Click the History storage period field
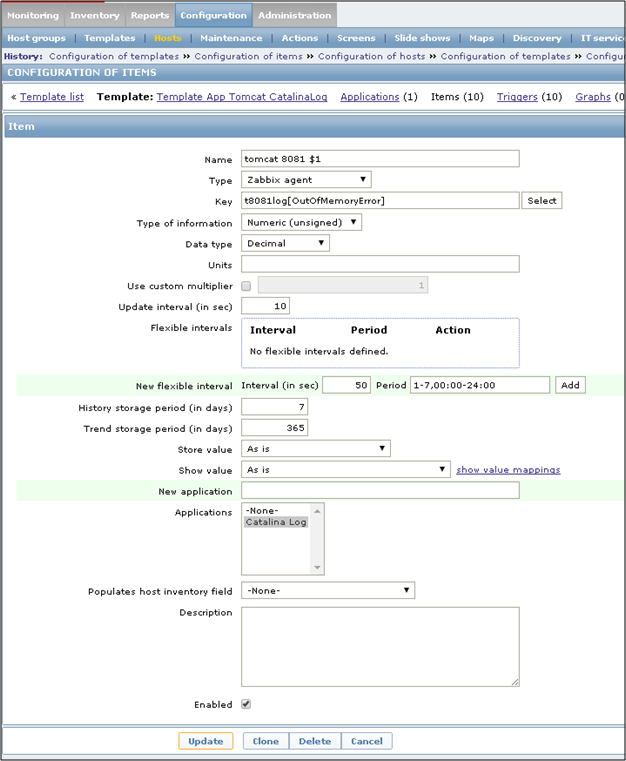626x761 pixels. [x=275, y=407]
